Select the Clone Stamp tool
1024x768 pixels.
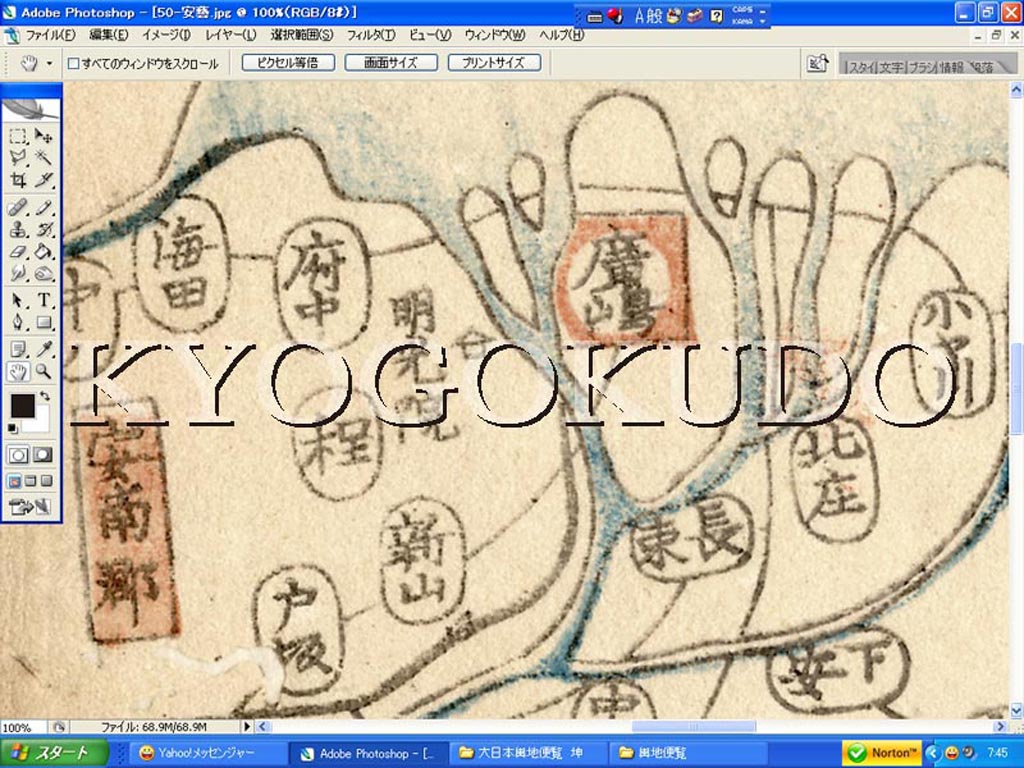click(x=18, y=230)
